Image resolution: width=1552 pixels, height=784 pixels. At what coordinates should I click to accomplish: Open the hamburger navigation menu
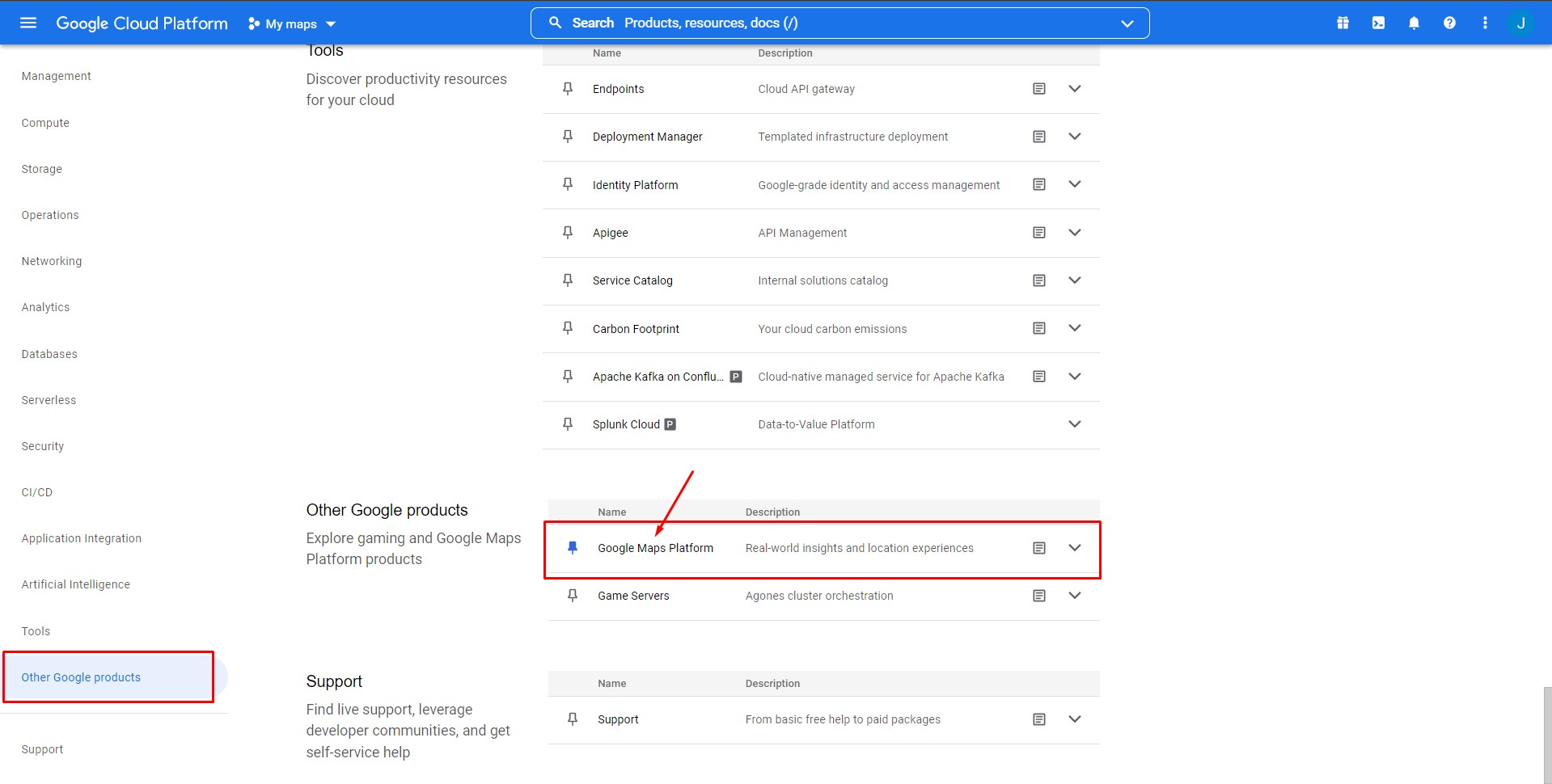28,23
